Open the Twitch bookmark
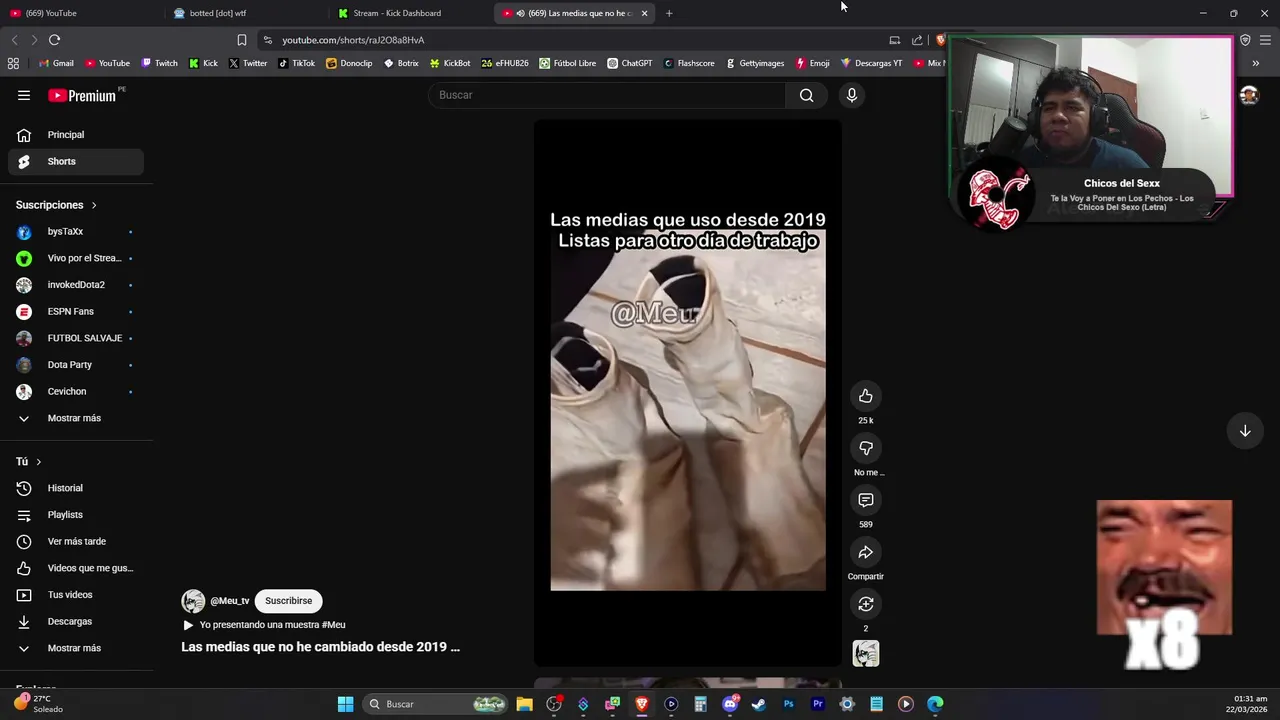The image size is (1280, 720). [160, 63]
